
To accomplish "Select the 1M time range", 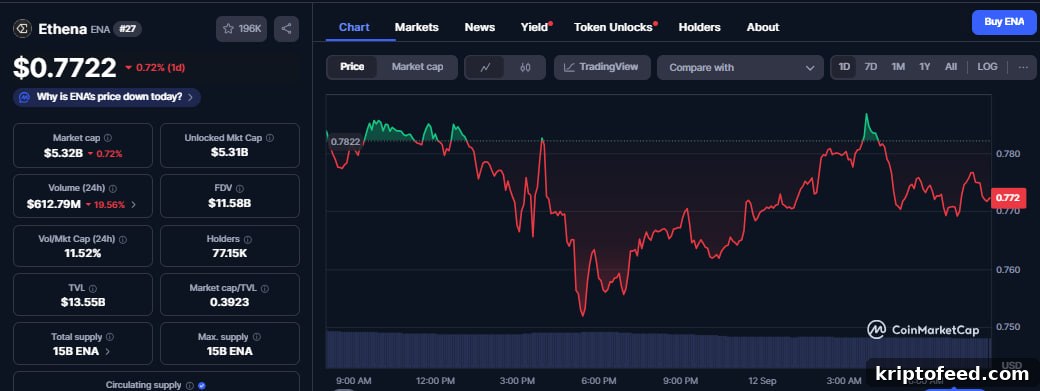I will pyautogui.click(x=898, y=67).
